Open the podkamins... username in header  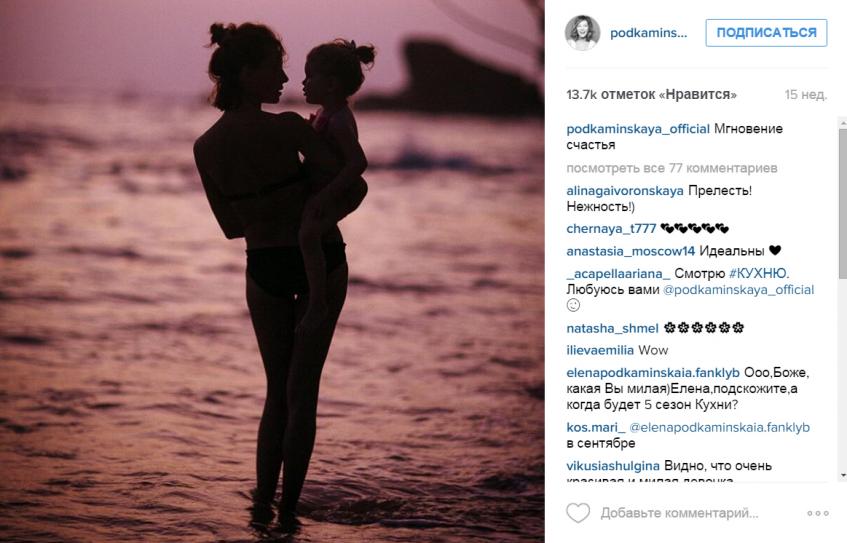pos(648,33)
